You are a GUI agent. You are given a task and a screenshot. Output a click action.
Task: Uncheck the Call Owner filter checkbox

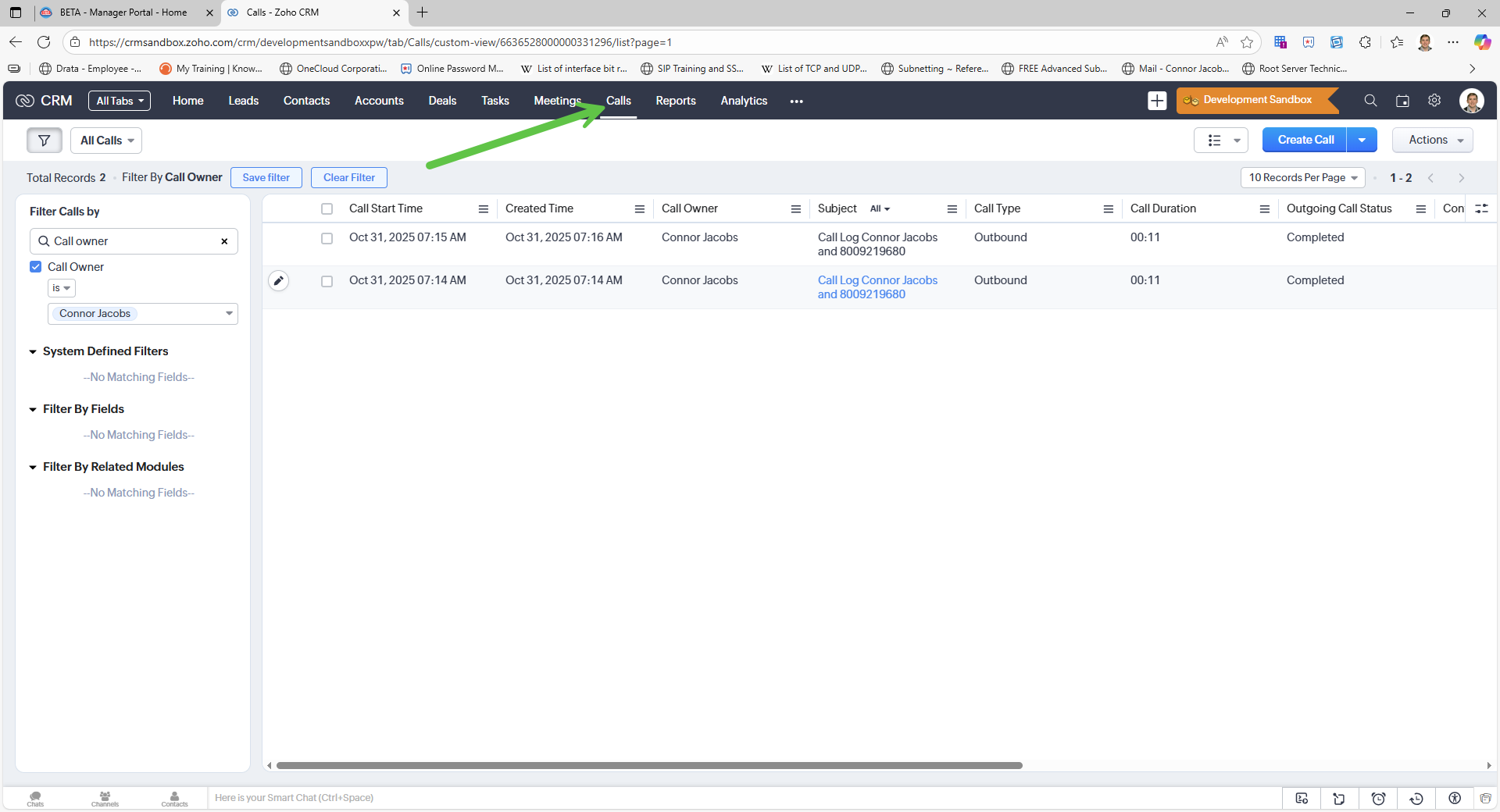click(x=36, y=267)
